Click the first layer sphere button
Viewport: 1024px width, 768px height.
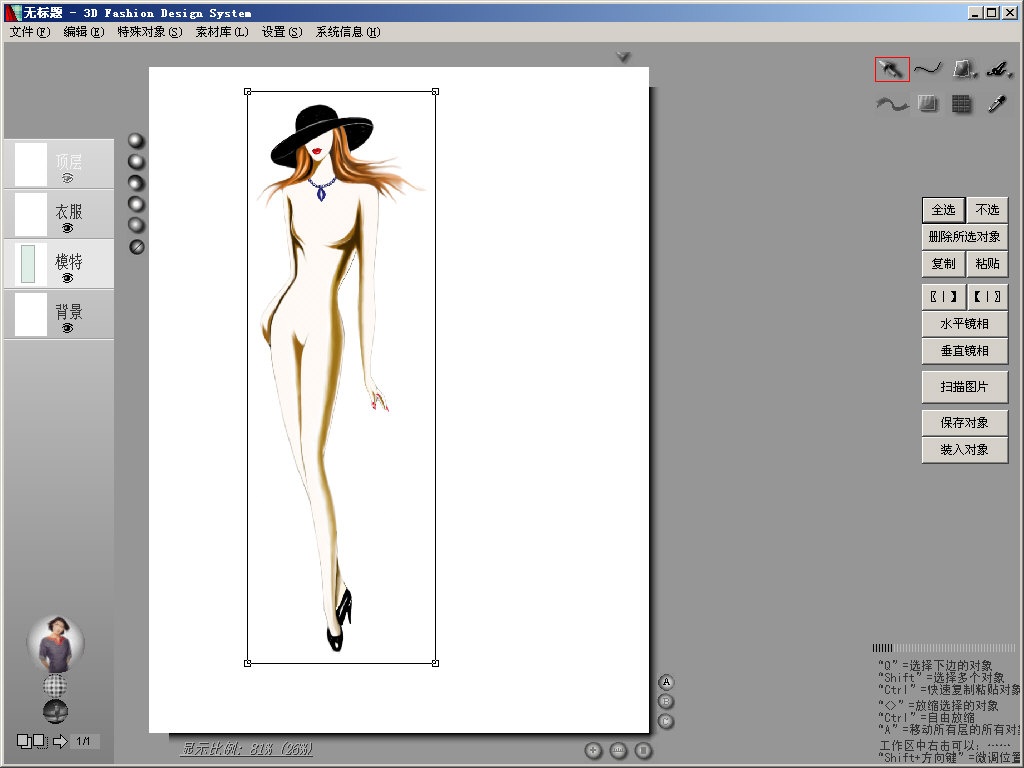136,140
